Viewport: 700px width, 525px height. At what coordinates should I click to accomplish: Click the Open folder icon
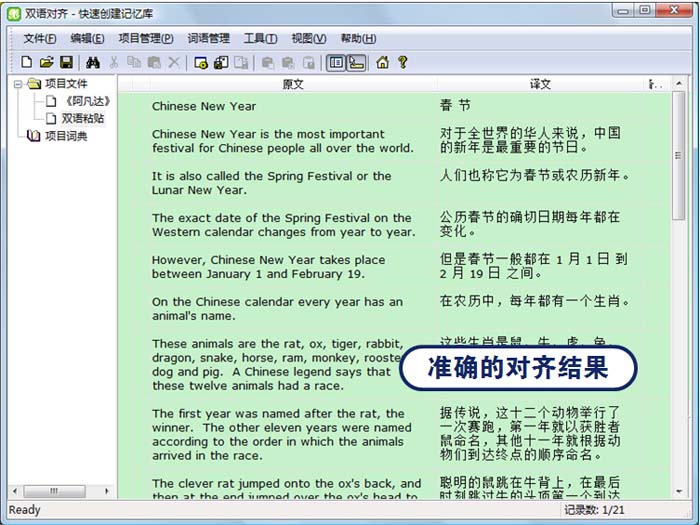(46, 62)
